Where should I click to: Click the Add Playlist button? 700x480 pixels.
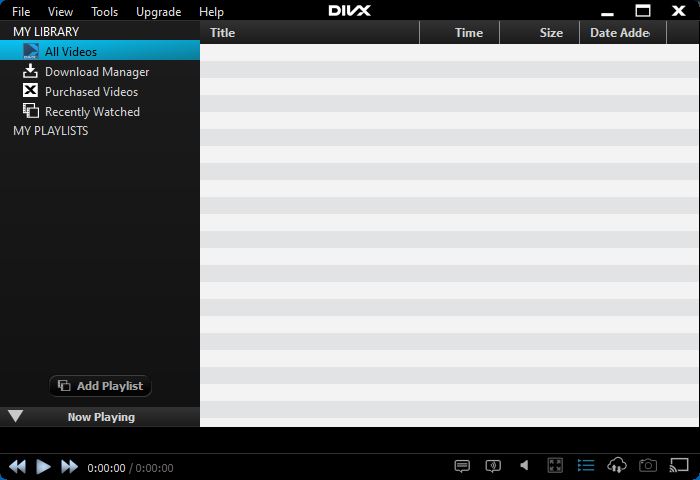tap(100, 386)
